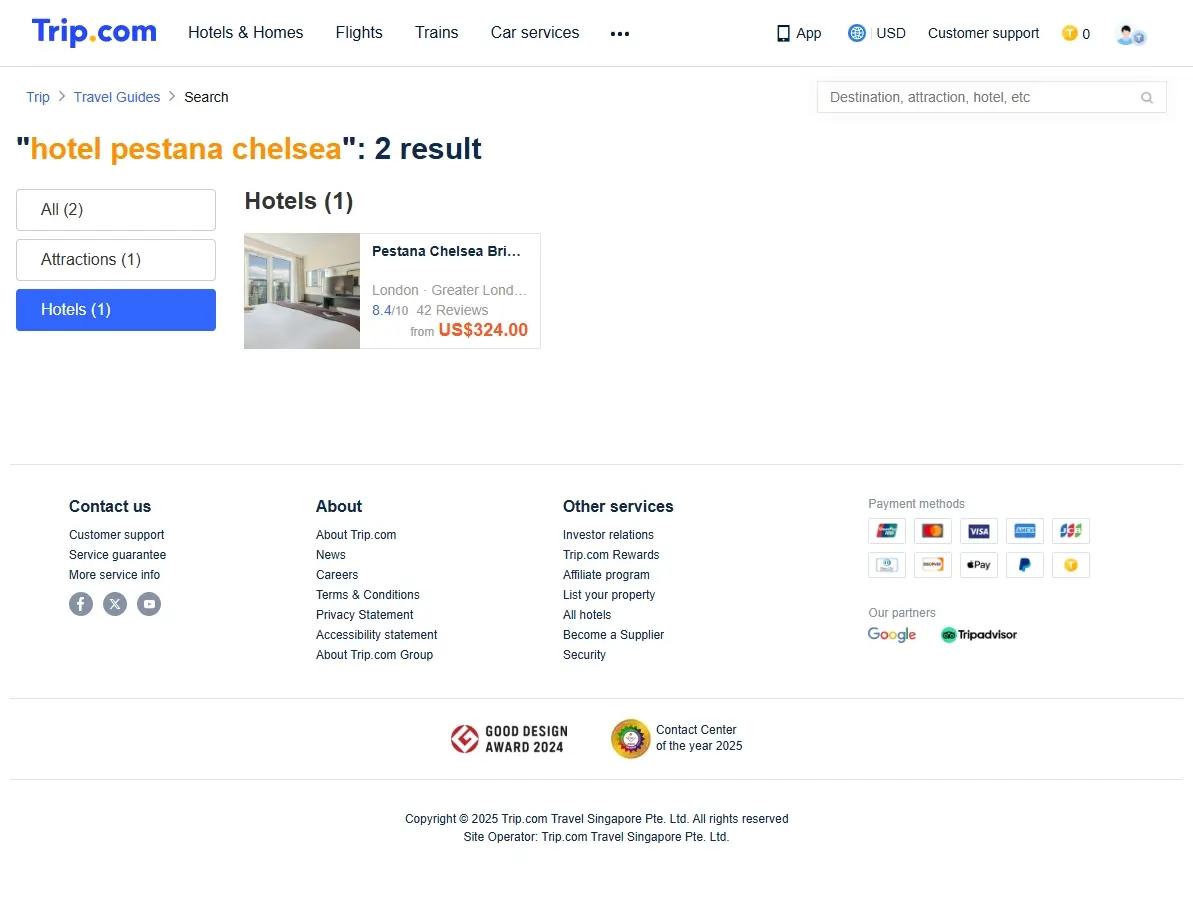Click the JCB payment icon

(1071, 531)
